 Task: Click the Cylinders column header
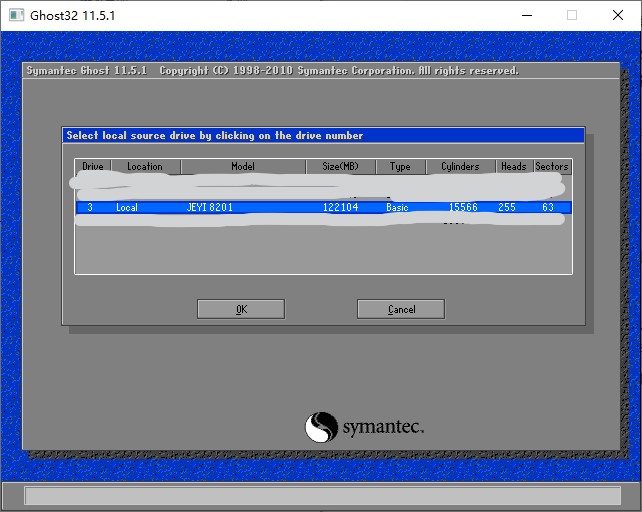click(460, 166)
